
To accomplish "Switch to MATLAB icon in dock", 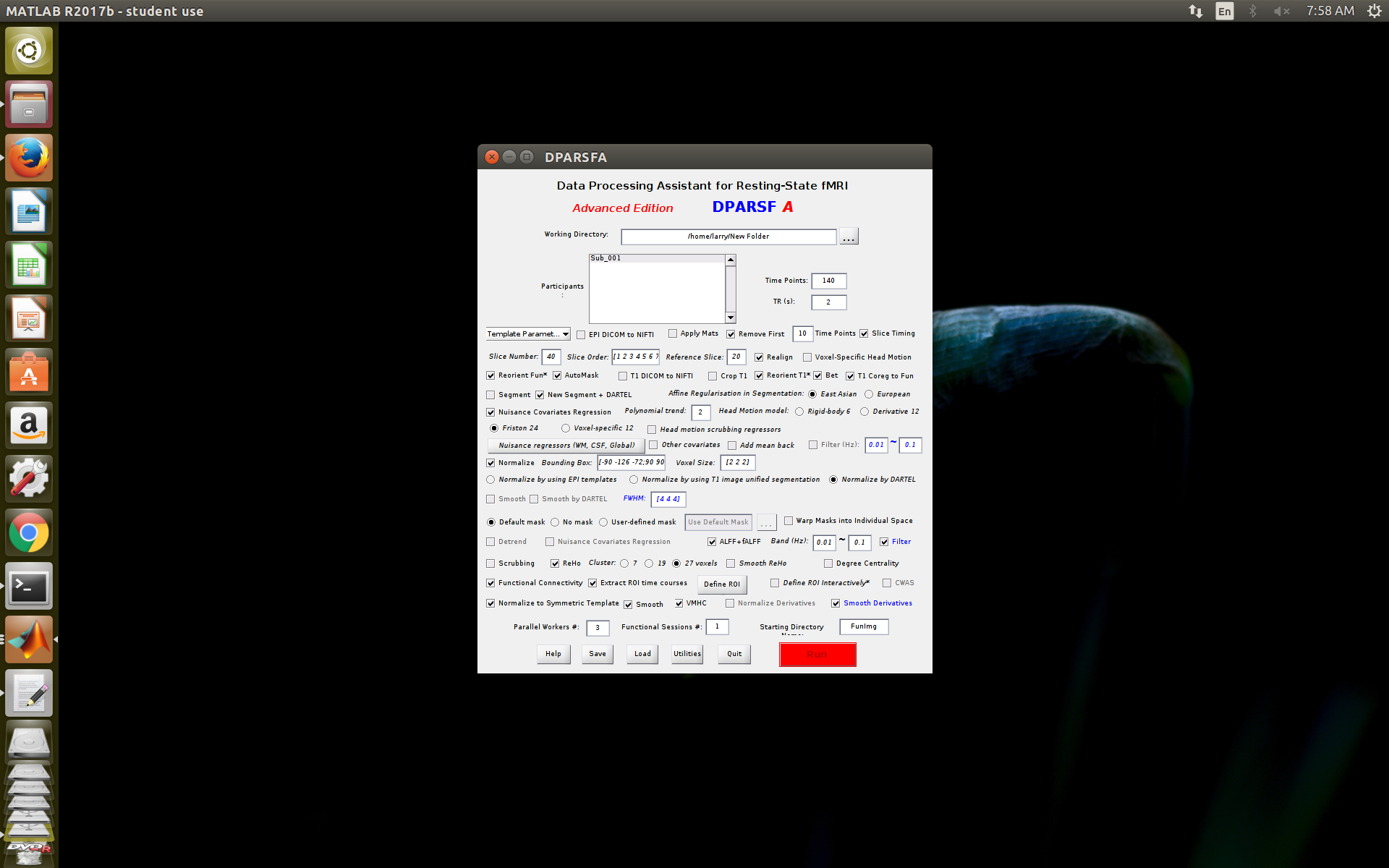I will (x=29, y=639).
